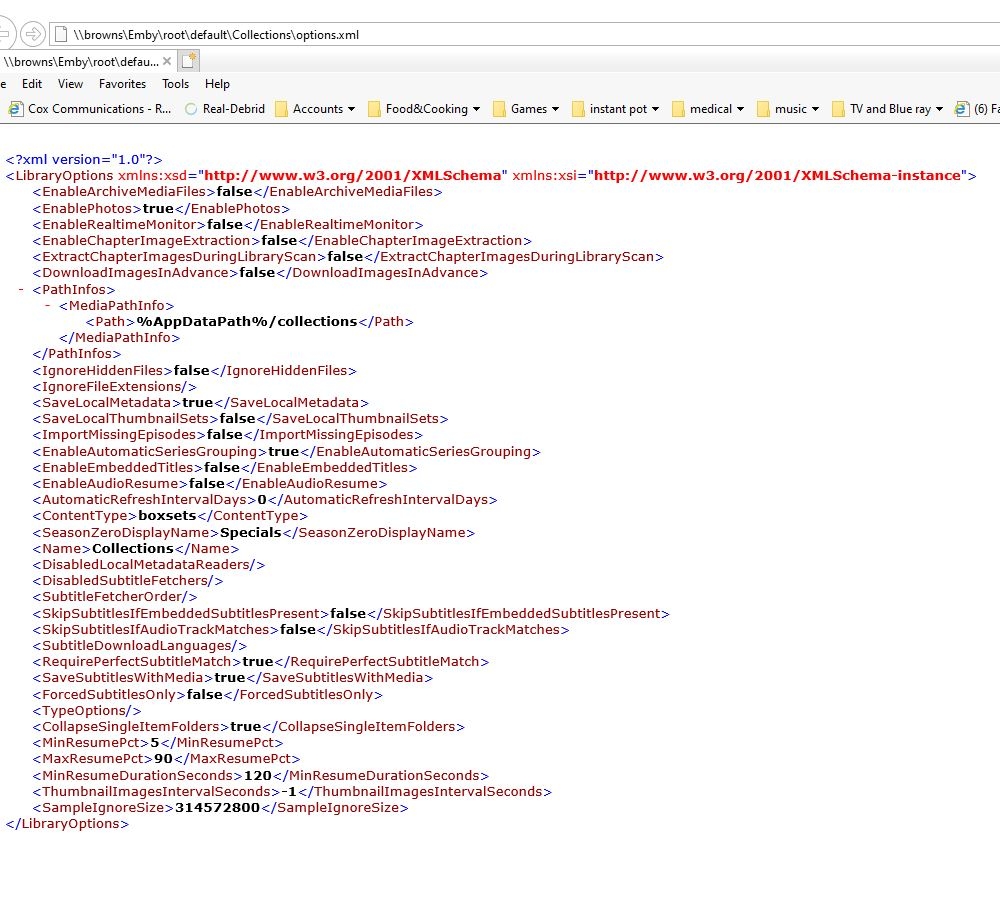Viewport: 1000px width, 924px height.
Task: Expand the instant pot dropdown arrow
Action: pos(656,109)
